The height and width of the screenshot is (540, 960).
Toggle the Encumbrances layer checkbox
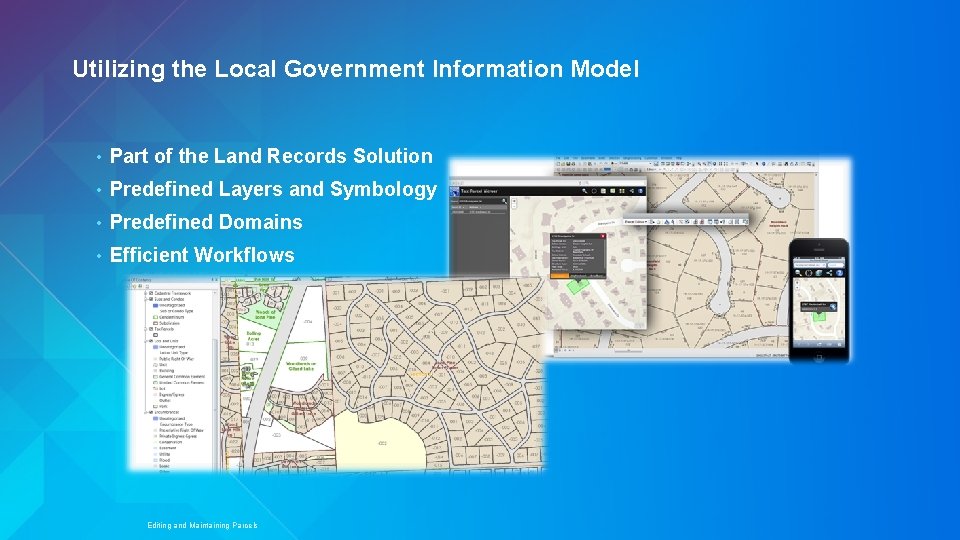pyautogui.click(x=151, y=412)
